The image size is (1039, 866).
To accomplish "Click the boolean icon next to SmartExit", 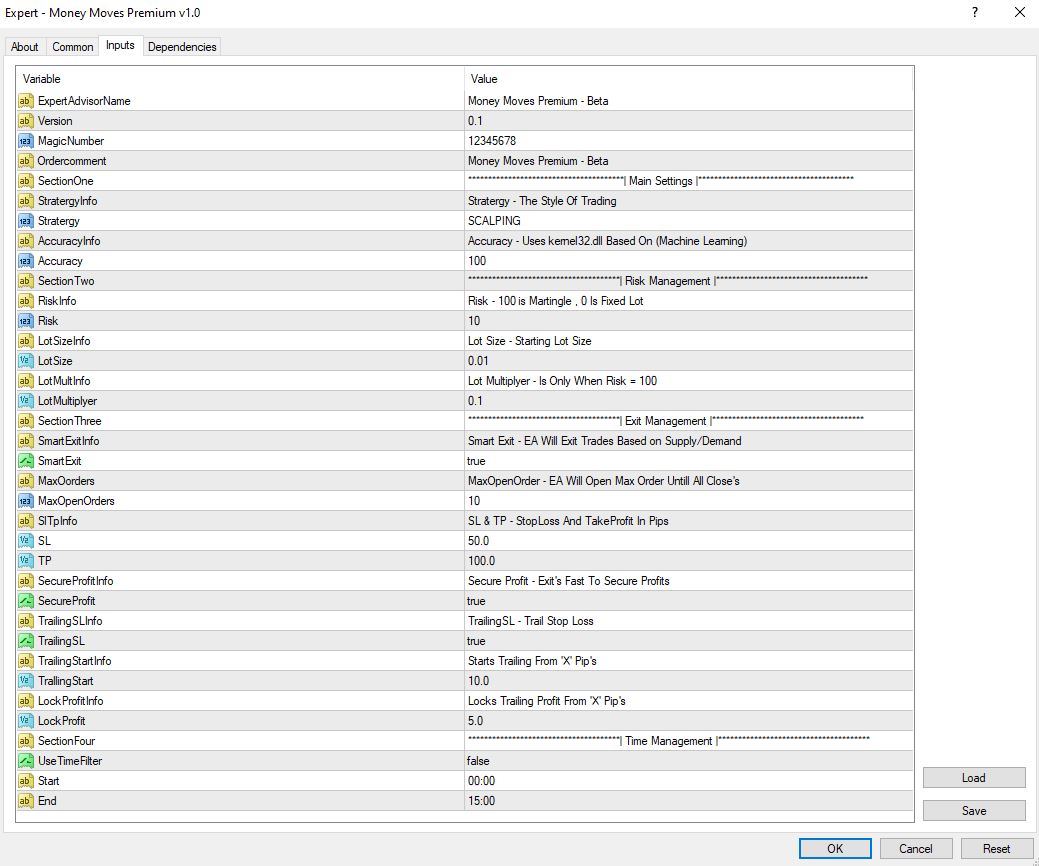I will pyautogui.click(x=25, y=461).
